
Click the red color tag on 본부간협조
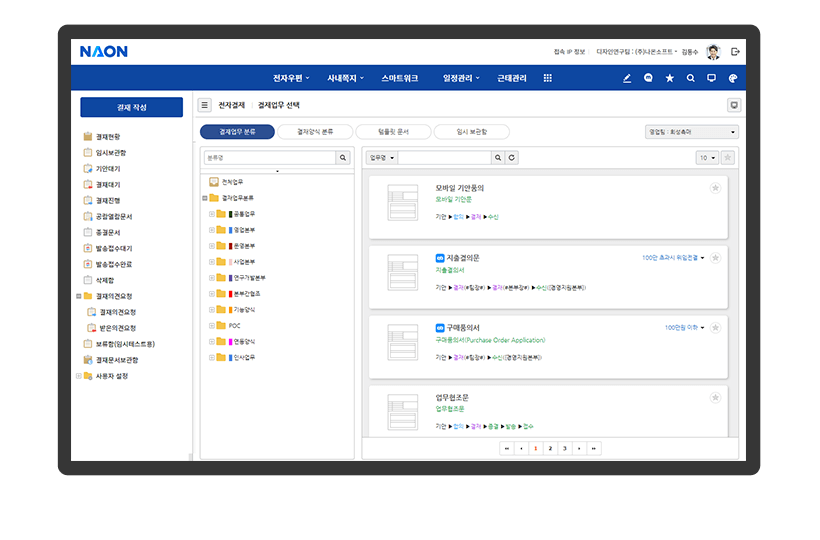[x=231, y=294]
